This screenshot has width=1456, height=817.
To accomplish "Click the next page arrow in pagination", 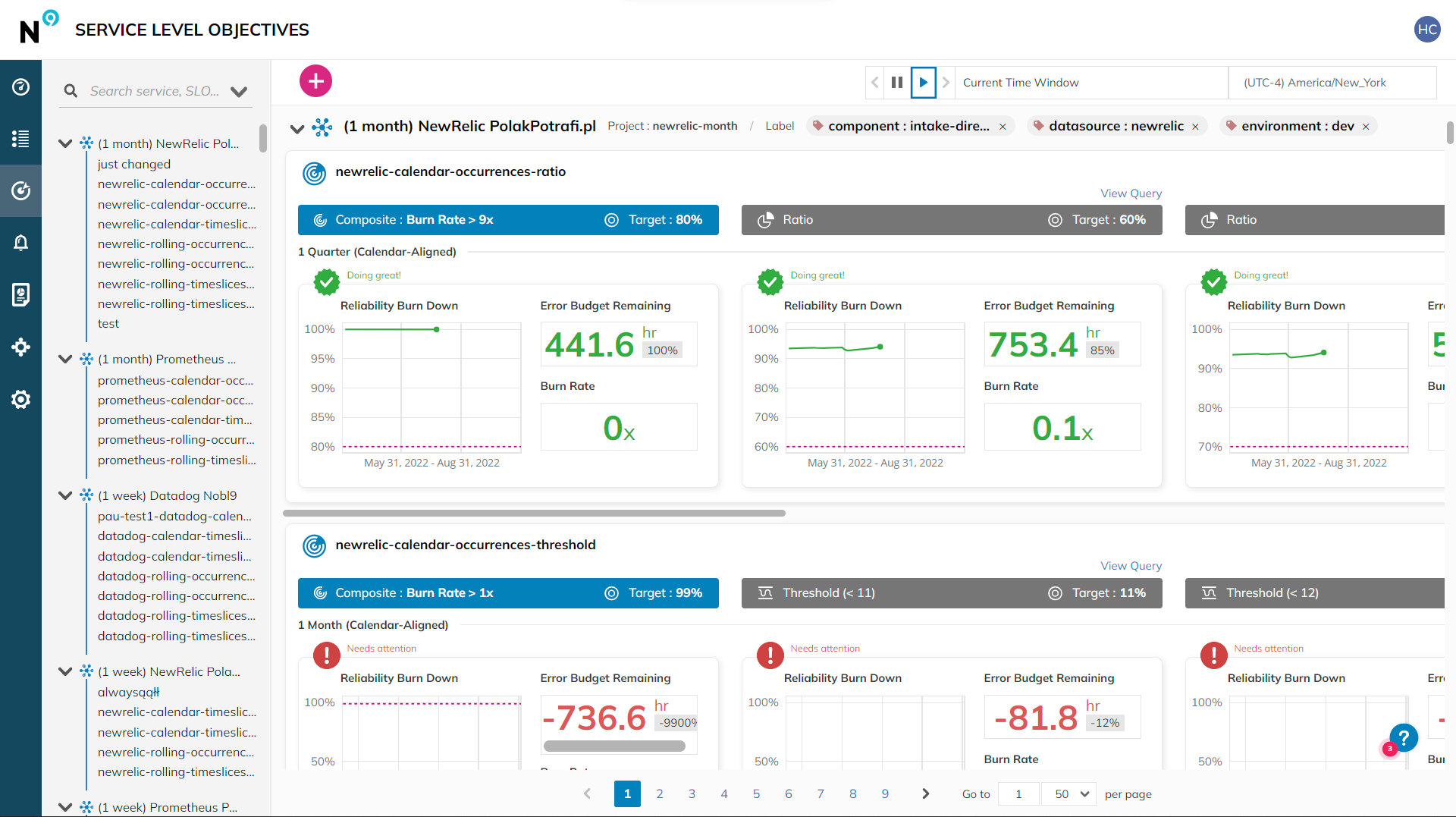I will point(925,793).
